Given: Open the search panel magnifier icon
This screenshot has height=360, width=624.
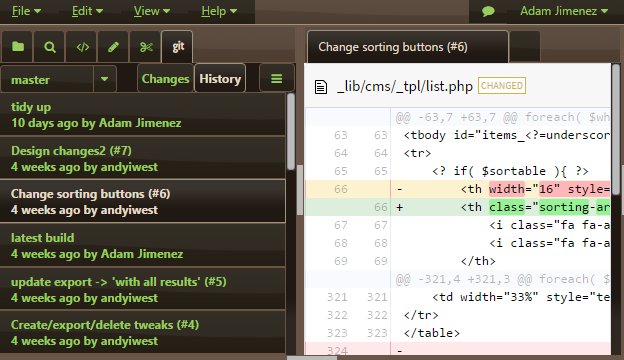Looking at the screenshot, I should click(50, 47).
